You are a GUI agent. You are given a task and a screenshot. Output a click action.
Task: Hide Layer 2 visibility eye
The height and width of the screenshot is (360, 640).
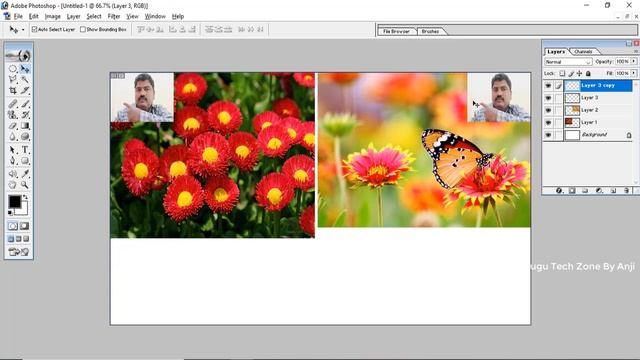[548, 110]
